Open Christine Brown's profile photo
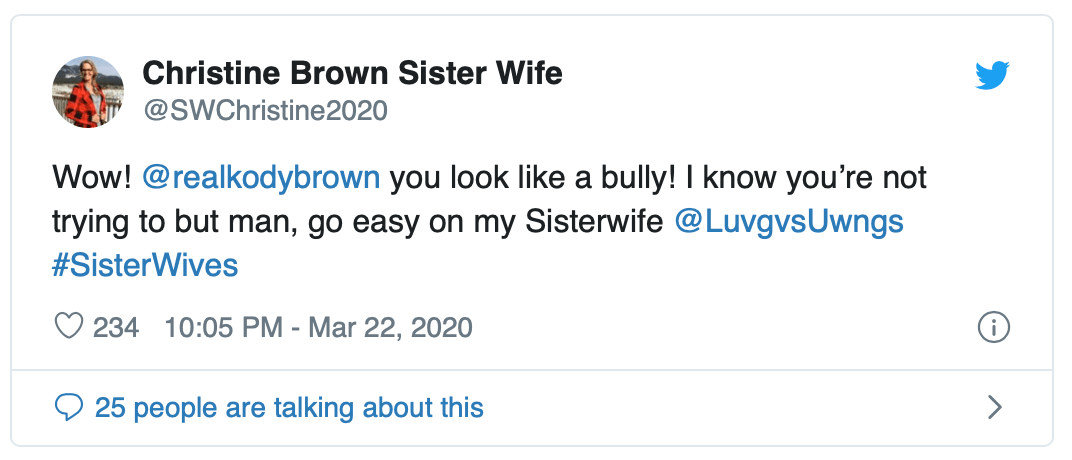Viewport: 1072px width, 460px height. click(88, 92)
